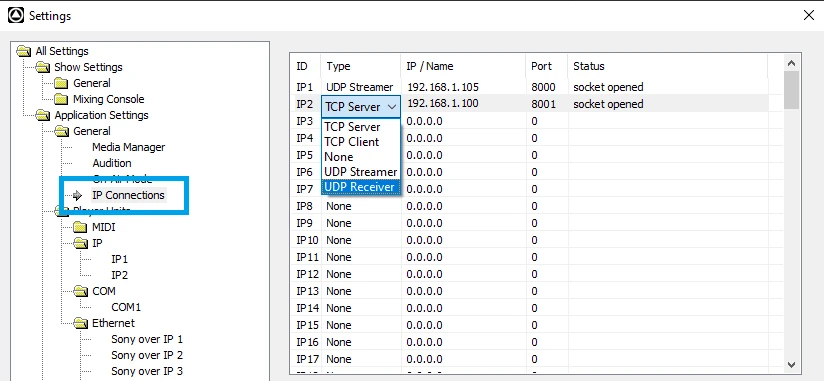Click IP address of row IP5
824x381 pixels.
point(424,155)
